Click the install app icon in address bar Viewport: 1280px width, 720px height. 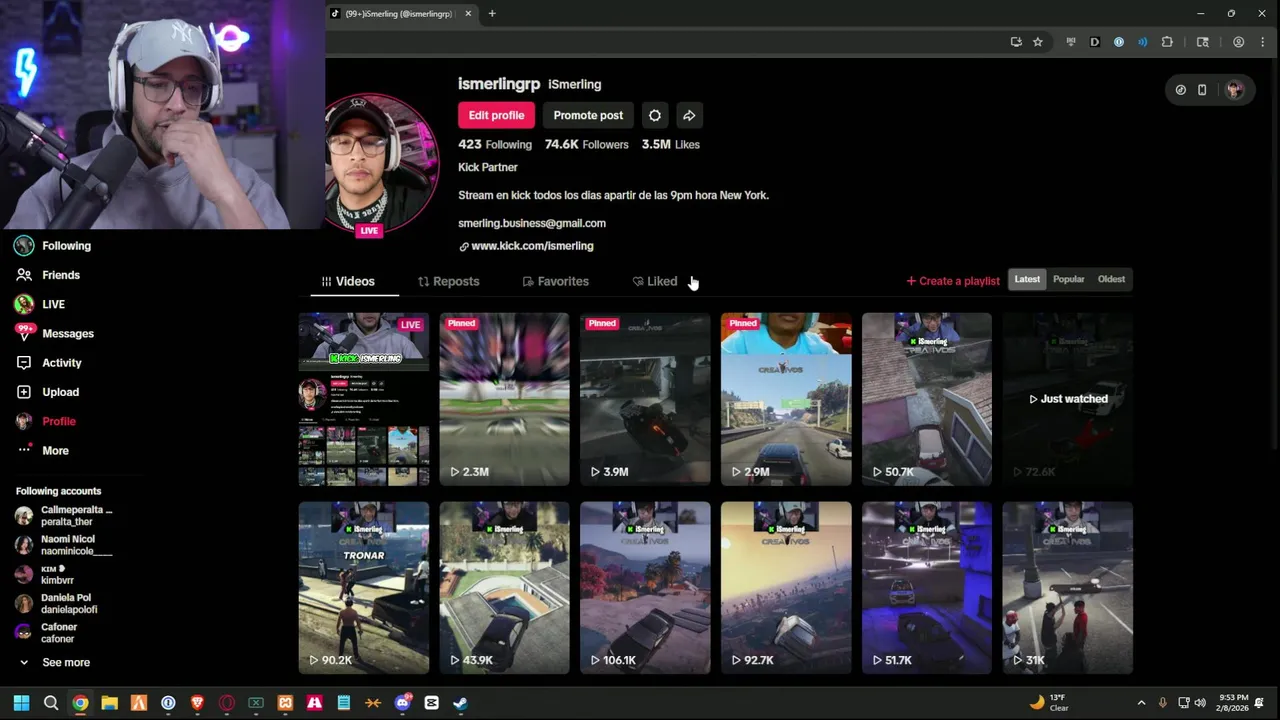click(x=1016, y=42)
